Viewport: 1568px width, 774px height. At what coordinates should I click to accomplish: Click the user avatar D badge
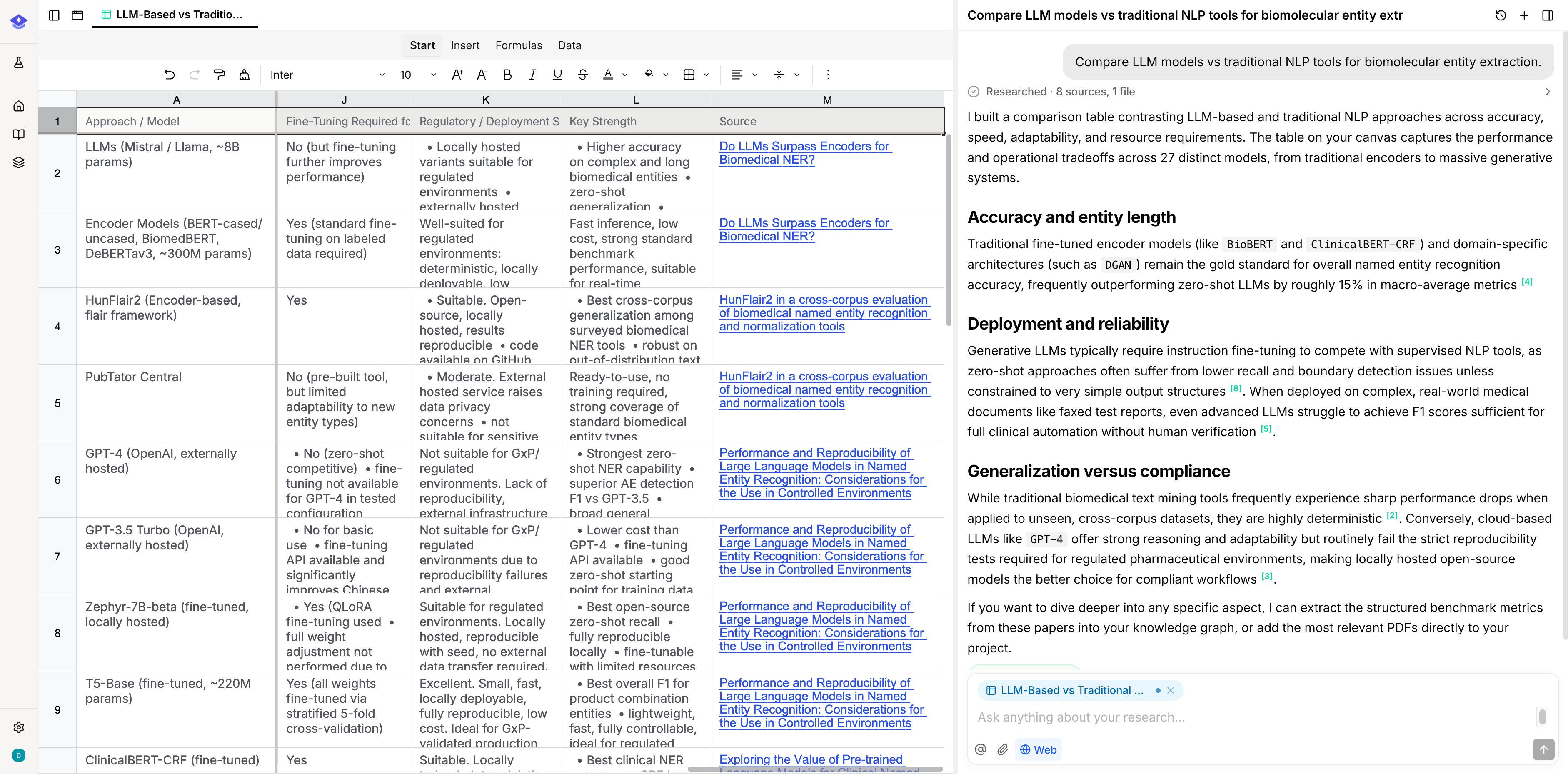click(x=19, y=755)
